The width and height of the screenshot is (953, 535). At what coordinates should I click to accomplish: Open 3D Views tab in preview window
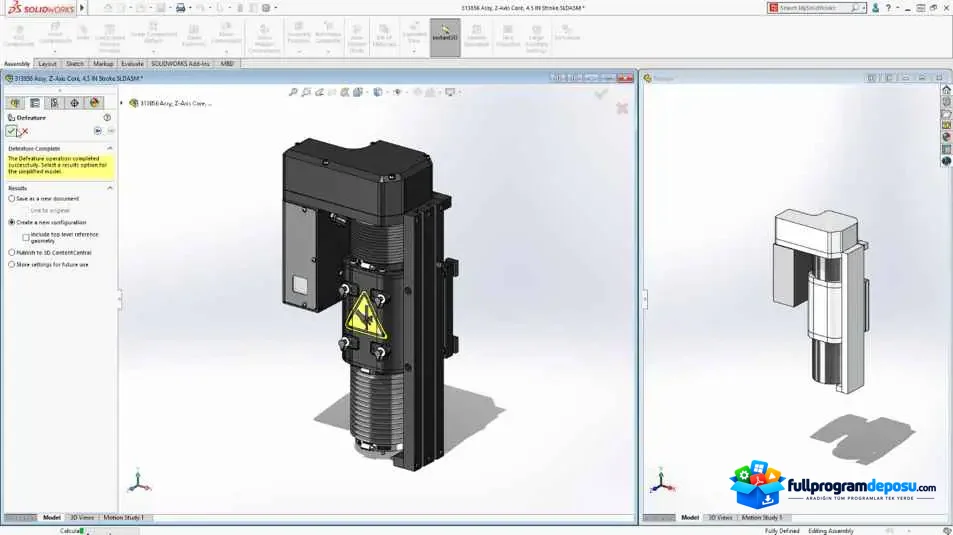coord(720,517)
